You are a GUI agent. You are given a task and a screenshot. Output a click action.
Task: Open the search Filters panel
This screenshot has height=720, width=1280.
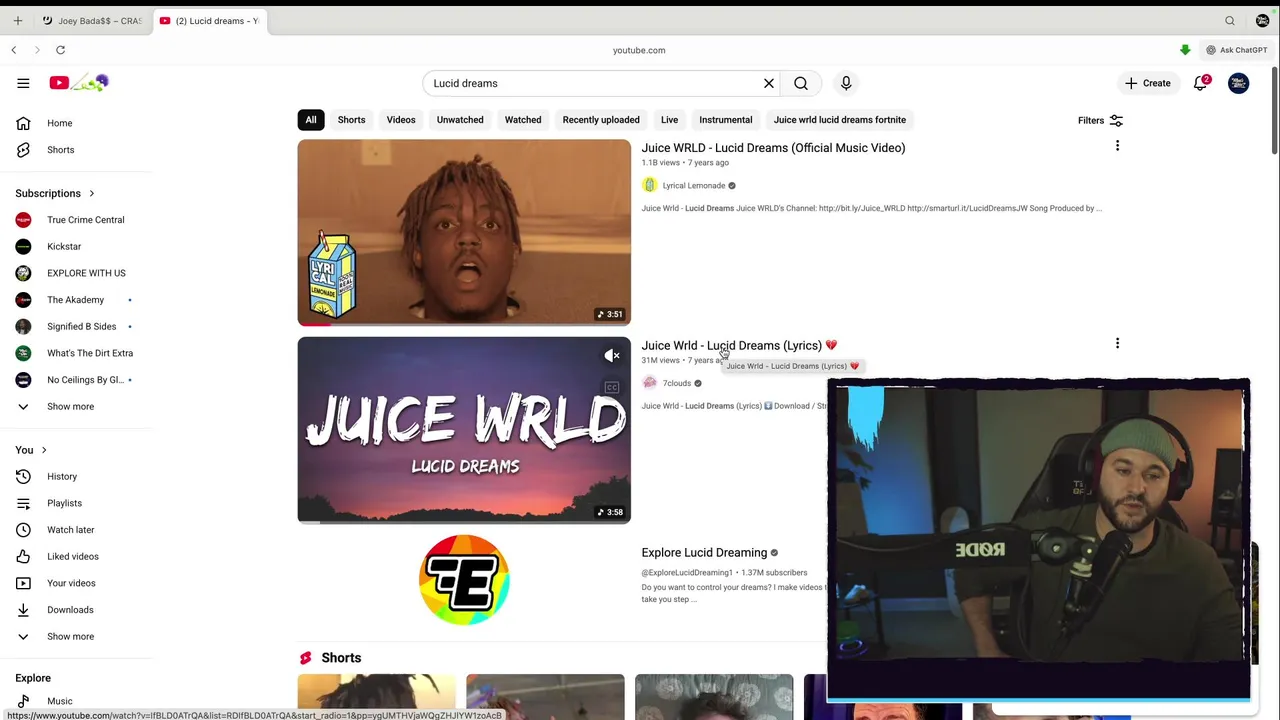(1100, 120)
